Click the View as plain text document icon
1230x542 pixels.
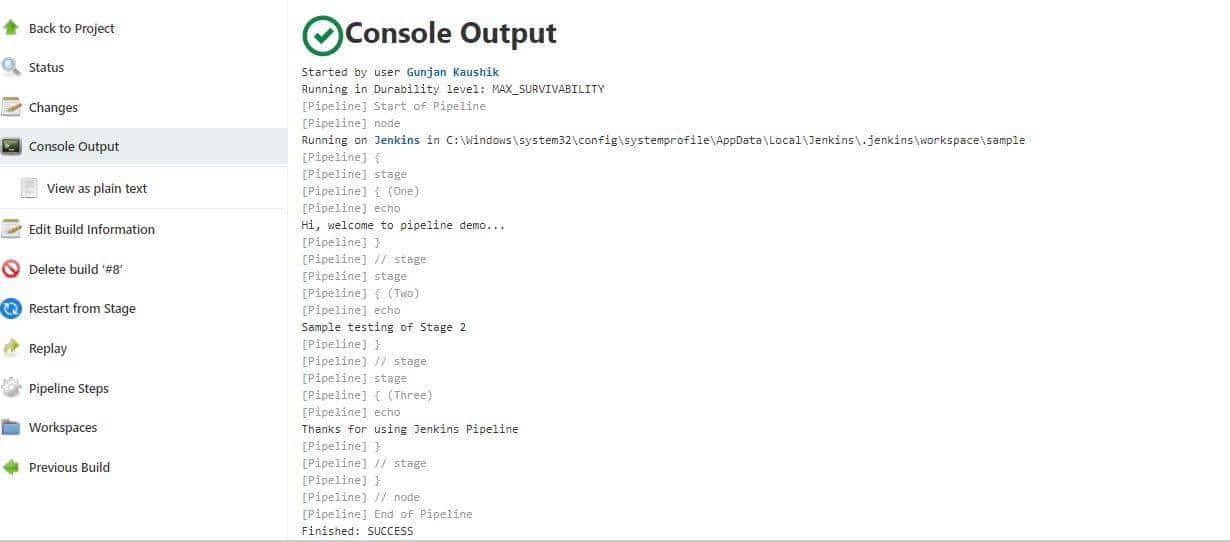(30, 188)
